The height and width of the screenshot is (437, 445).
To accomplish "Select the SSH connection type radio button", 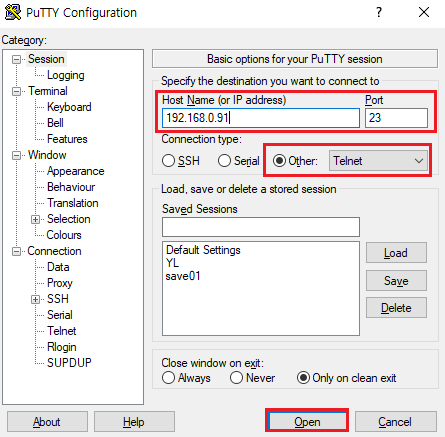I will pos(168,161).
